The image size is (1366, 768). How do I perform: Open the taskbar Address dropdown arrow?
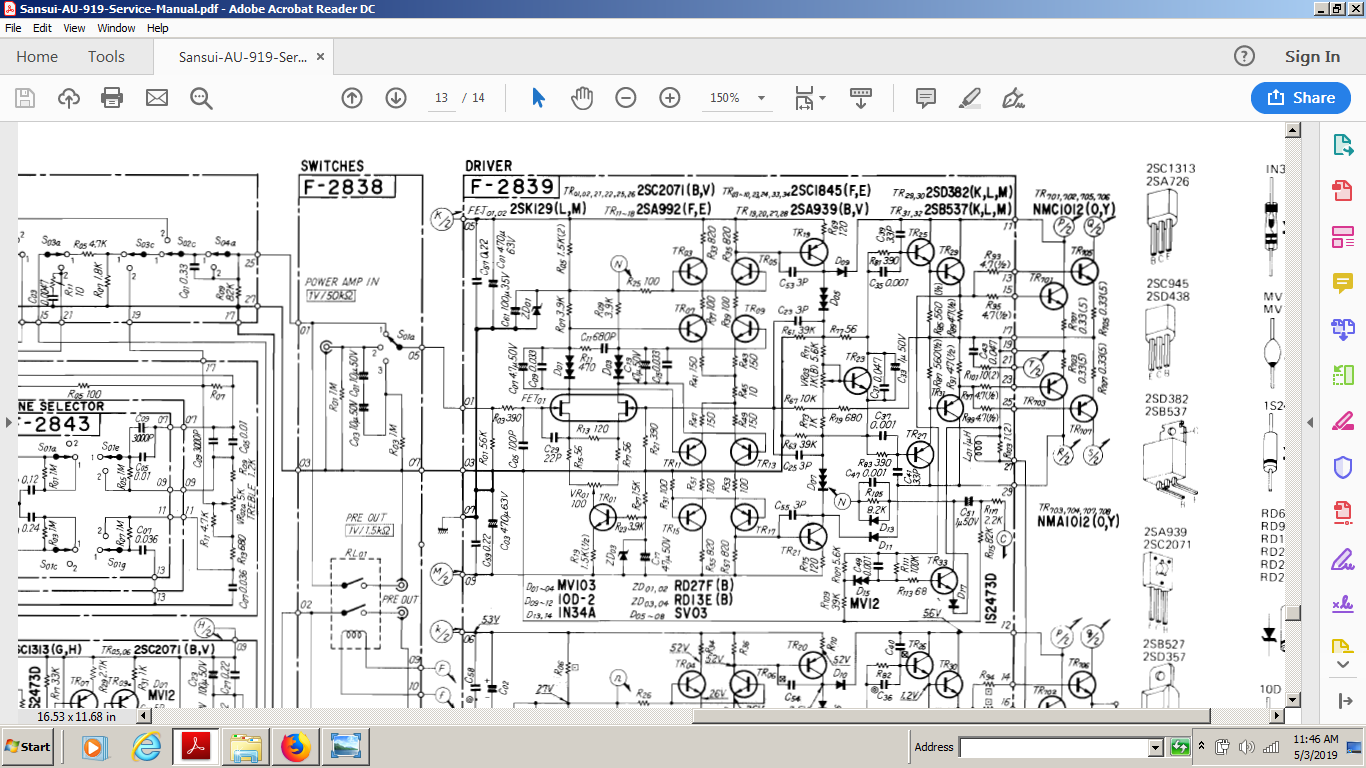1156,747
